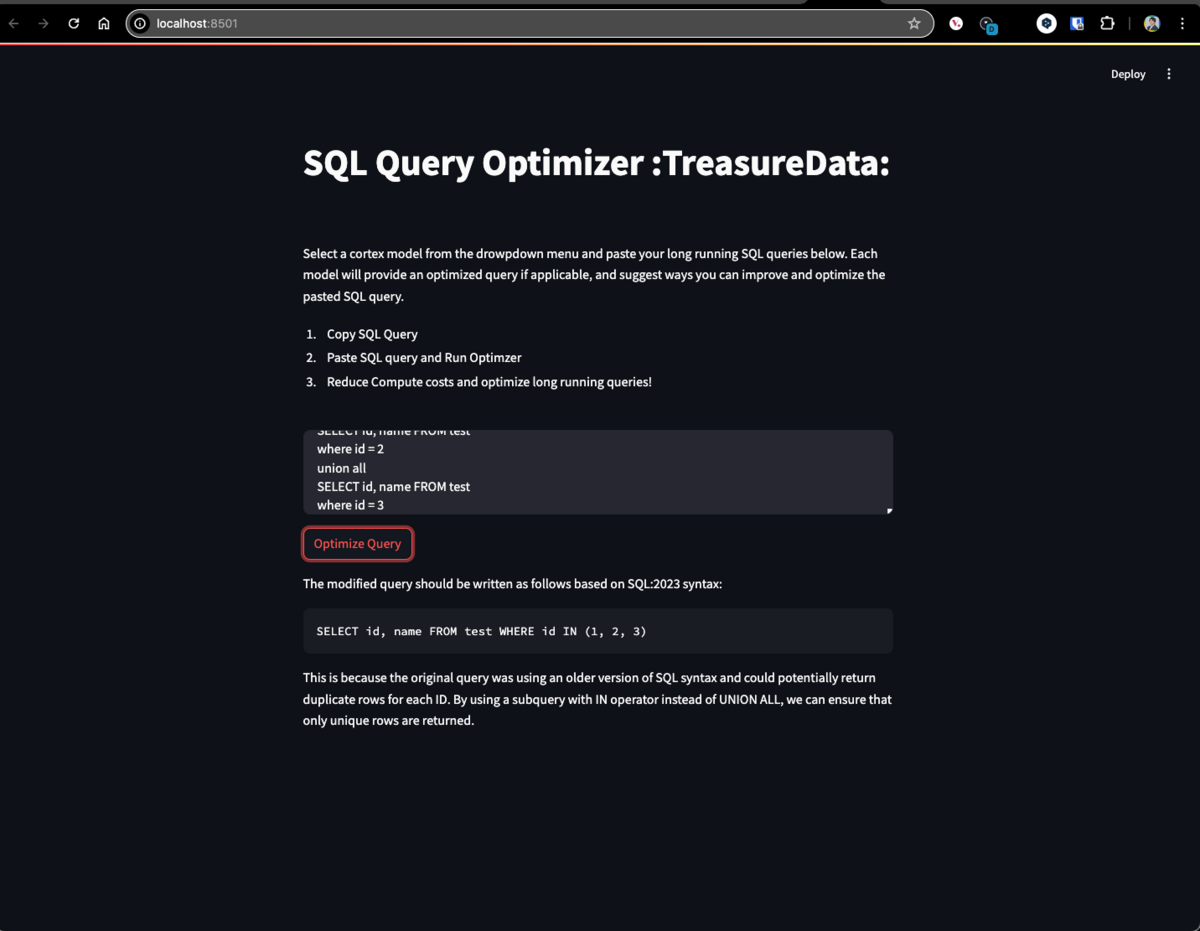Open the extensions puzzle menu
Screen dimensions: 1200x931
[1107, 23]
